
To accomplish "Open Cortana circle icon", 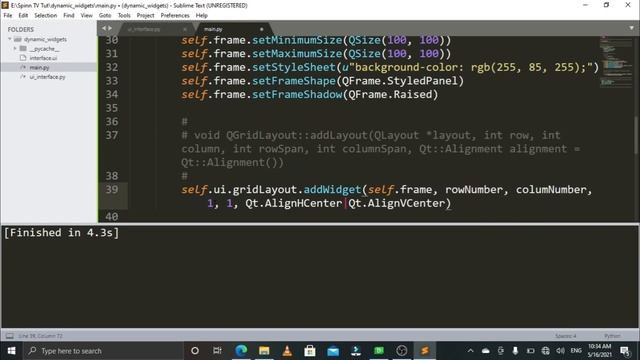I will coord(195,351).
